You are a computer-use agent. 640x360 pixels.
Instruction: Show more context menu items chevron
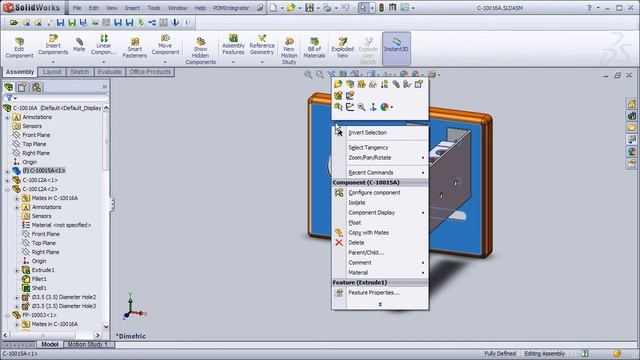[380, 304]
